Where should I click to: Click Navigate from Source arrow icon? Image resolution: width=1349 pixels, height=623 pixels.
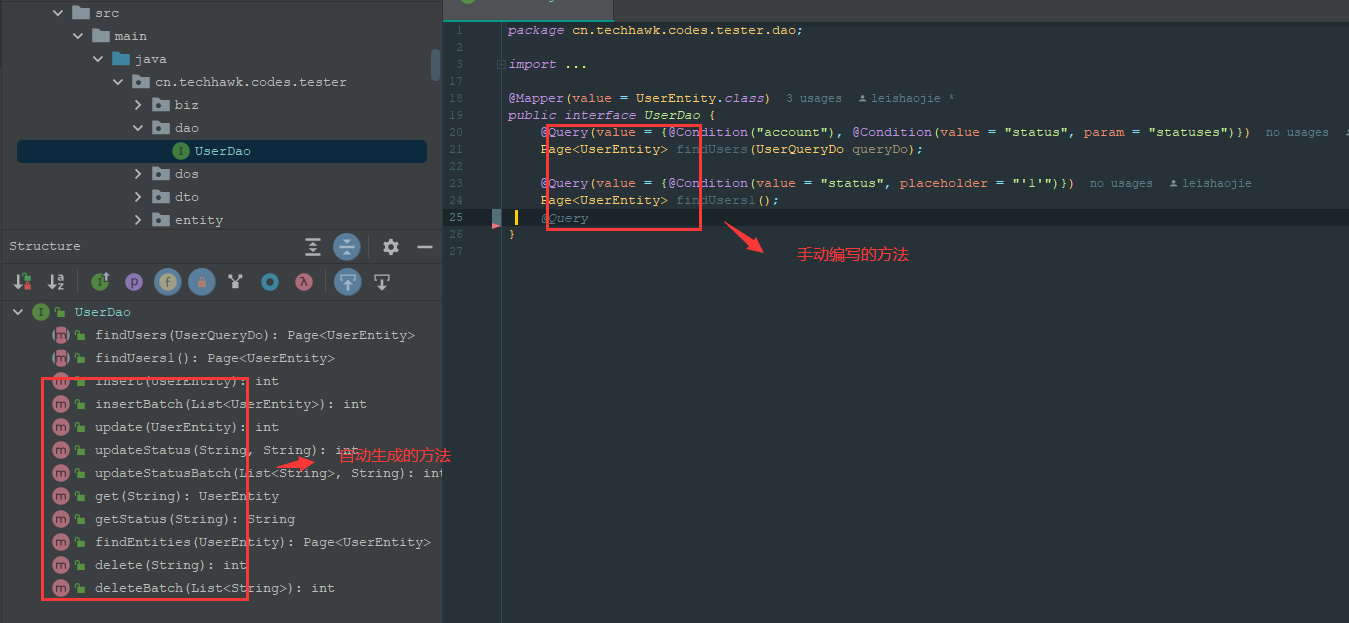pyautogui.click(x=381, y=282)
